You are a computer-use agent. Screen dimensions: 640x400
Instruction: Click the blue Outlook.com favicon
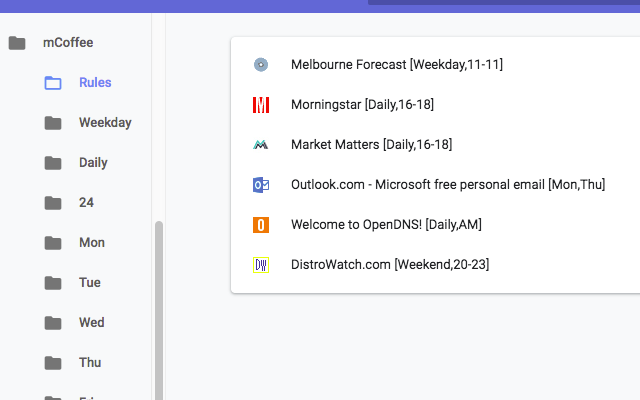[261, 185]
